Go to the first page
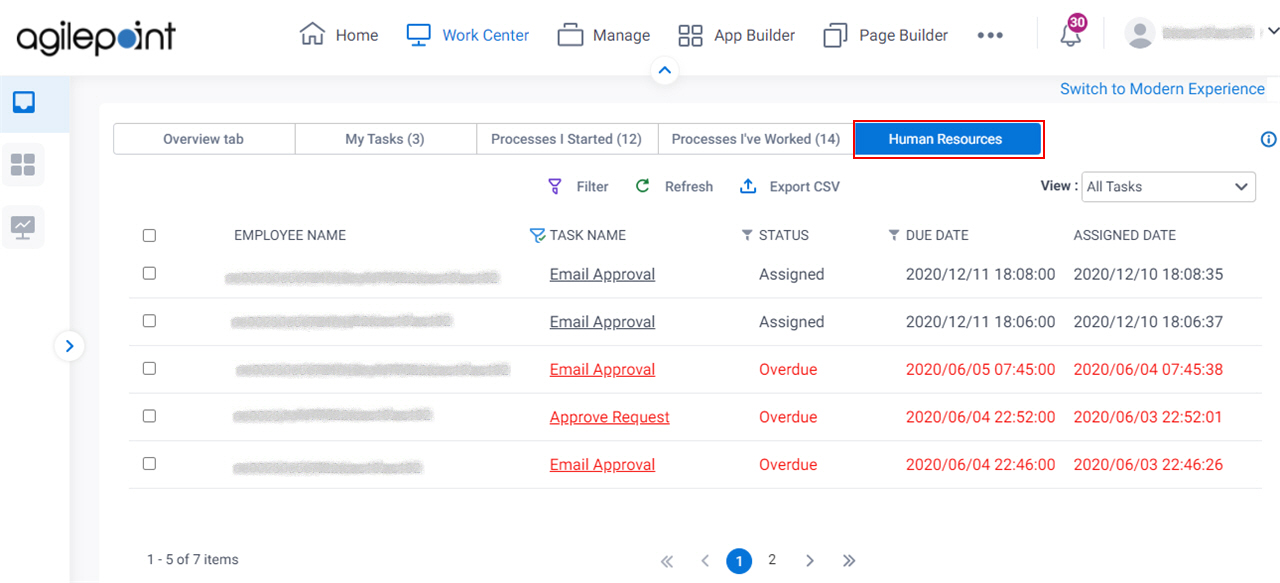 [667, 562]
